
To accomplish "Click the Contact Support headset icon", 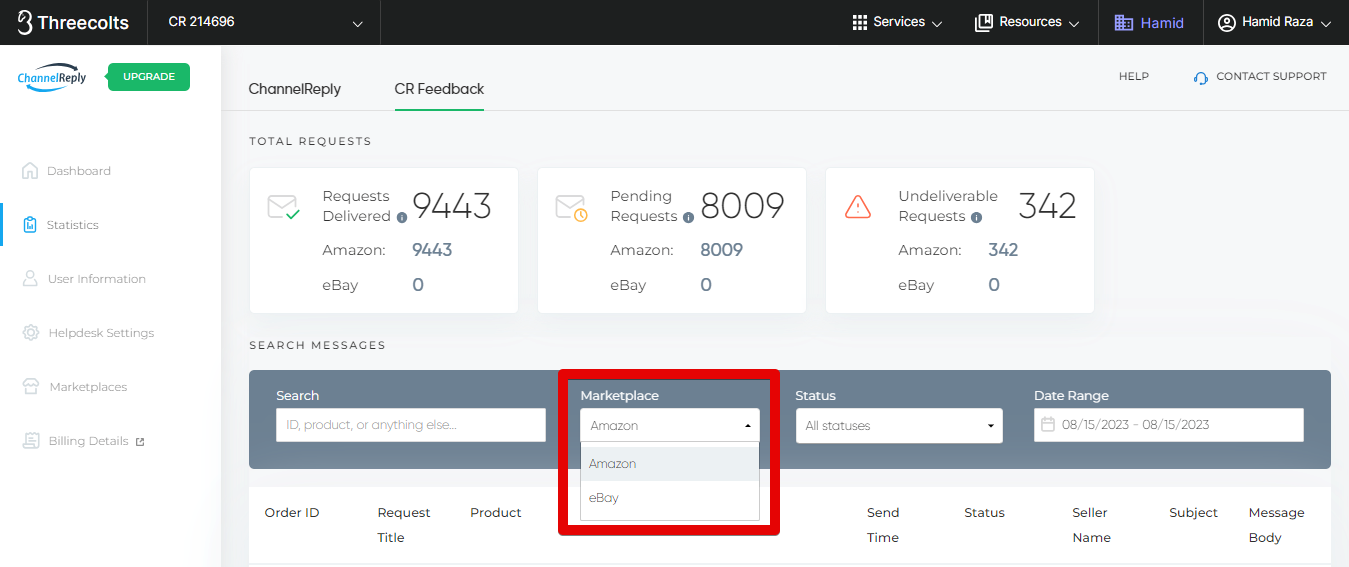I will [x=1201, y=77].
